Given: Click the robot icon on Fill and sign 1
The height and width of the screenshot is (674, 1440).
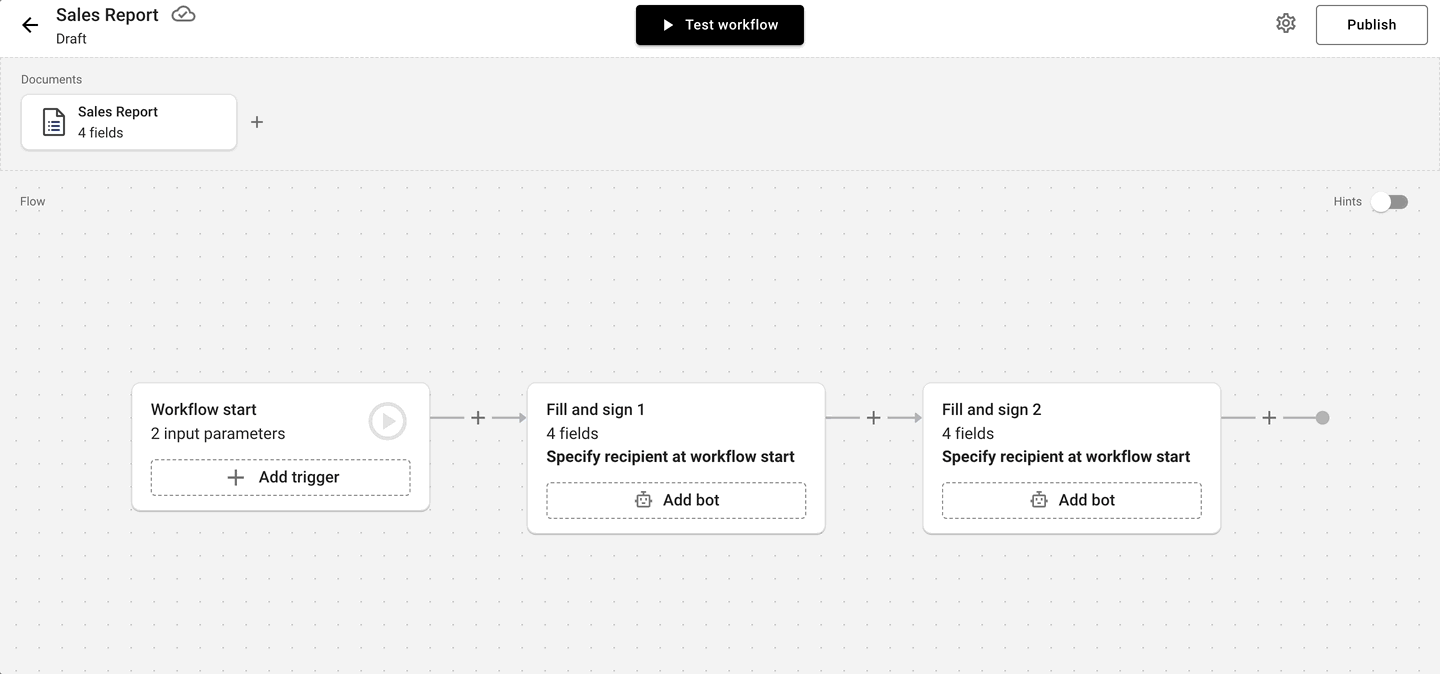Looking at the screenshot, I should pyautogui.click(x=643, y=499).
